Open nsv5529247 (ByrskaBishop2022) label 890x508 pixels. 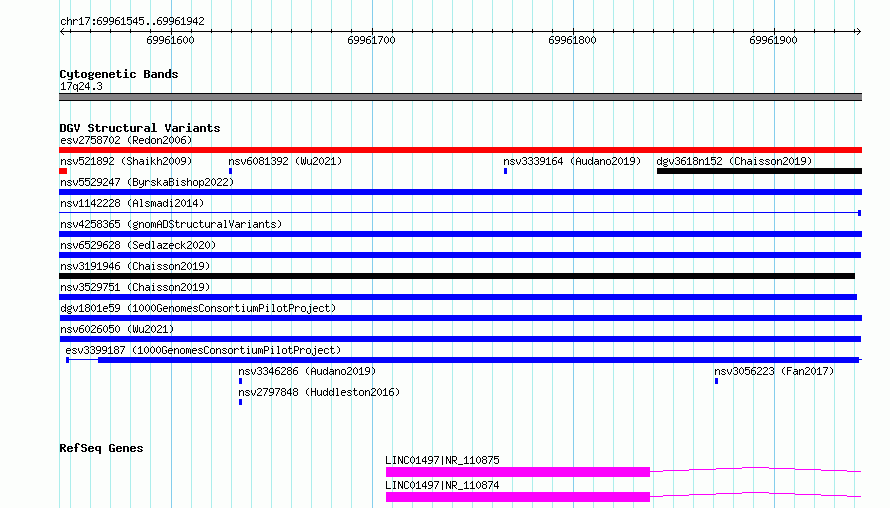point(147,182)
